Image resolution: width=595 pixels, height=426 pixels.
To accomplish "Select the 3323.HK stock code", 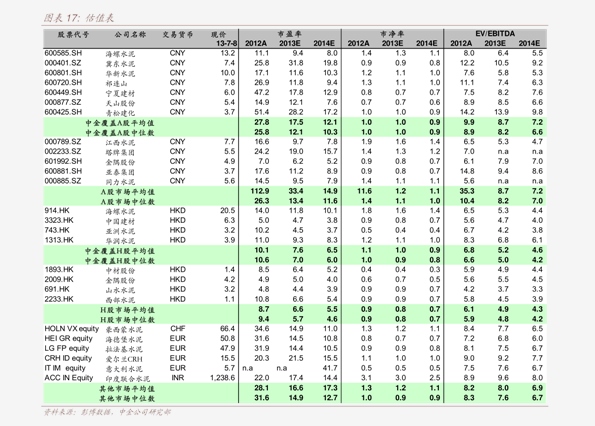I will click(x=59, y=220).
